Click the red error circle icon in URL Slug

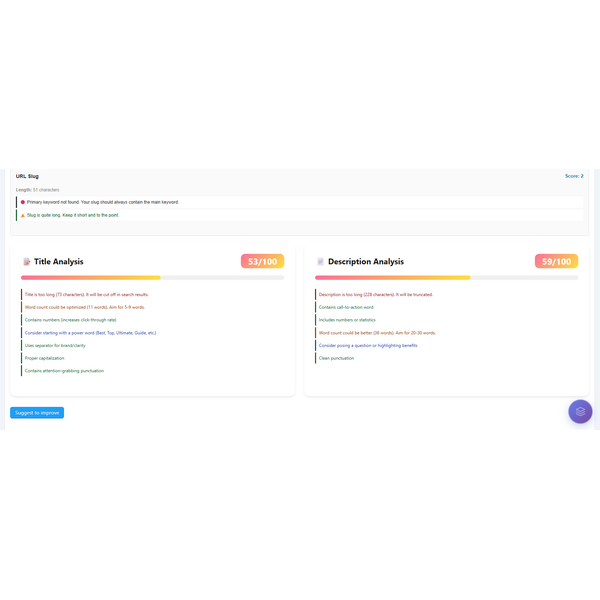[23, 202]
